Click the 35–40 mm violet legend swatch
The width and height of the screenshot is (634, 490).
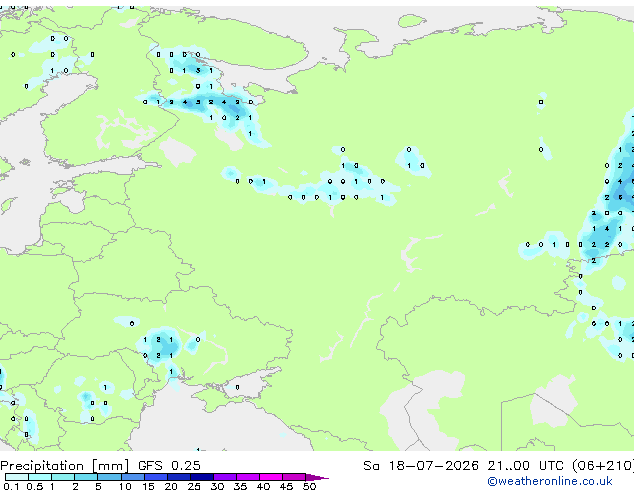coord(248,477)
